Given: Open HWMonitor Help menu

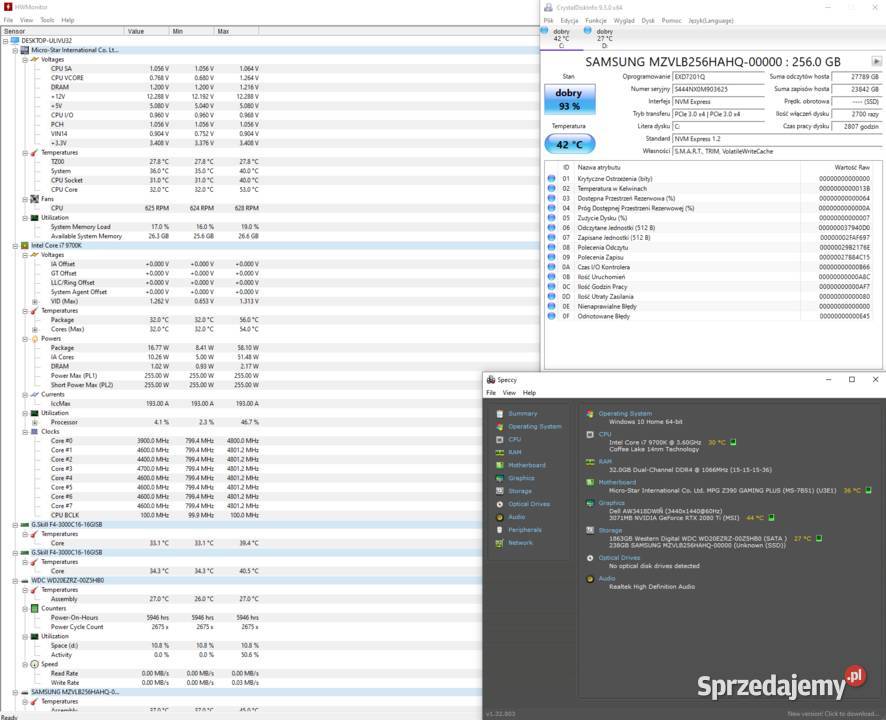Looking at the screenshot, I should coord(68,20).
